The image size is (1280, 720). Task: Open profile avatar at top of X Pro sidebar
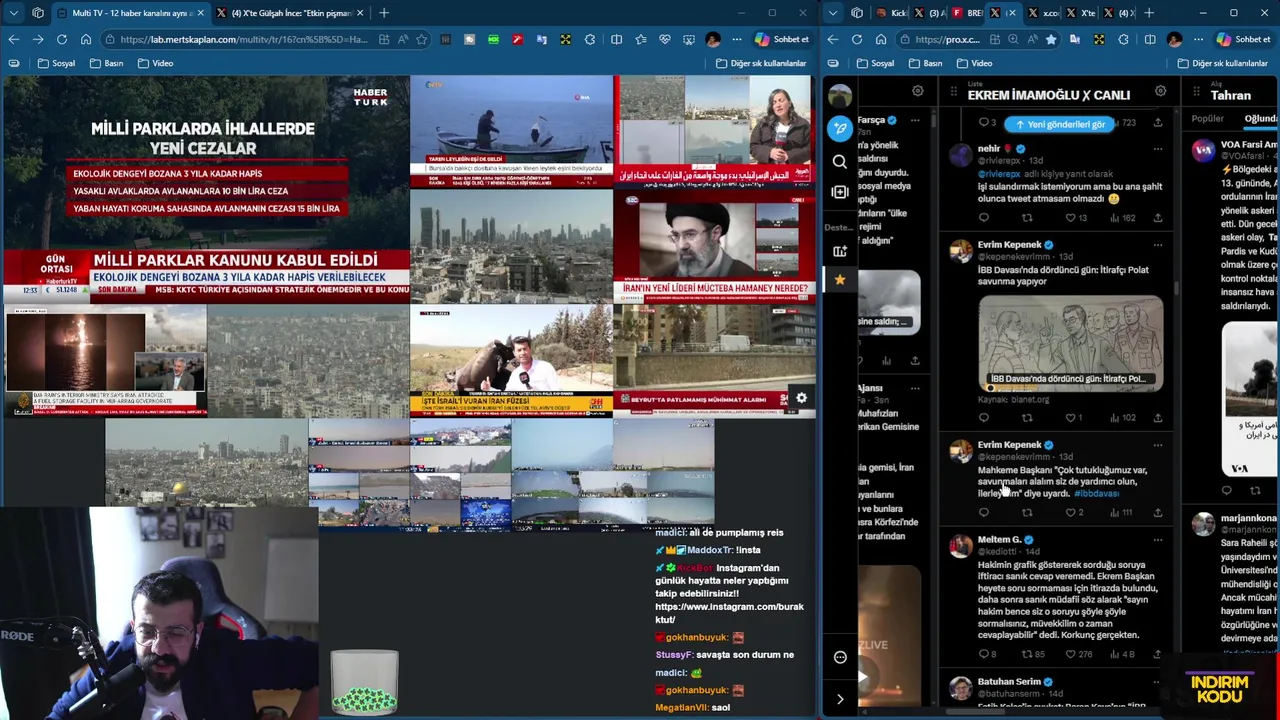click(x=840, y=95)
